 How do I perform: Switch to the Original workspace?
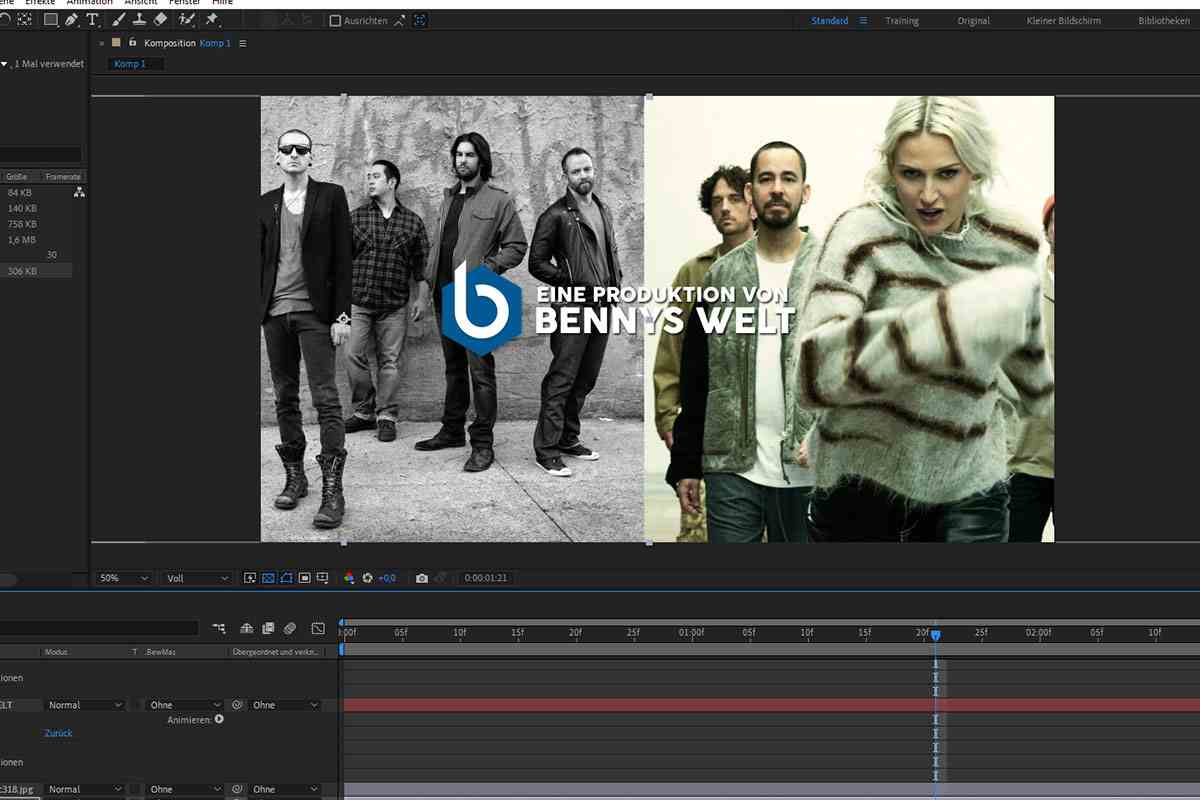[973, 20]
